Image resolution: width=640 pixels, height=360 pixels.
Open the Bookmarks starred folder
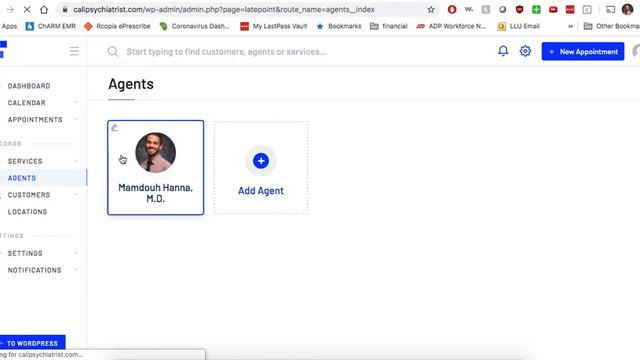tap(339, 26)
